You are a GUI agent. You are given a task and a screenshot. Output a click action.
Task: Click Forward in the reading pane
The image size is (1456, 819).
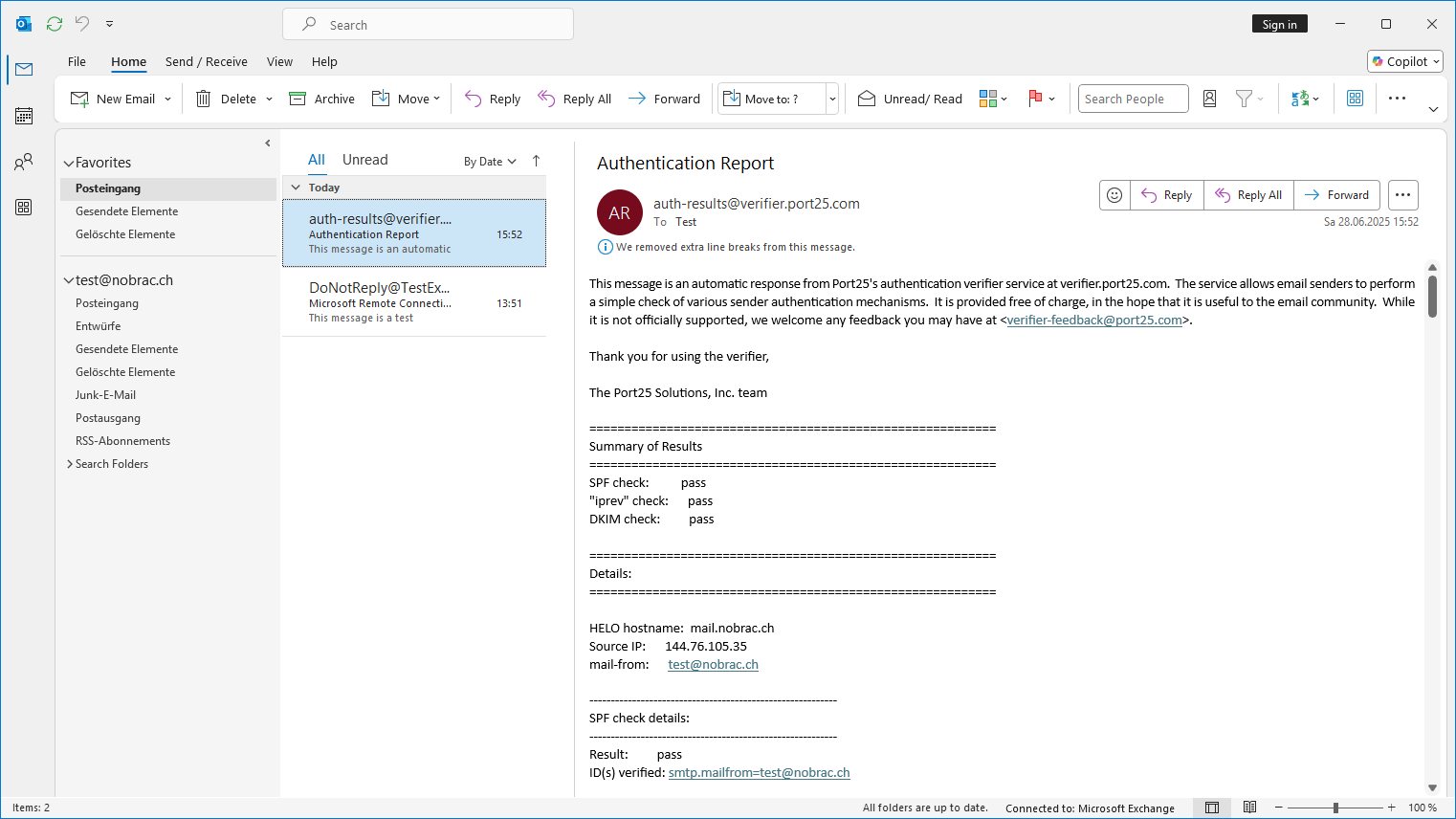tap(1336, 195)
